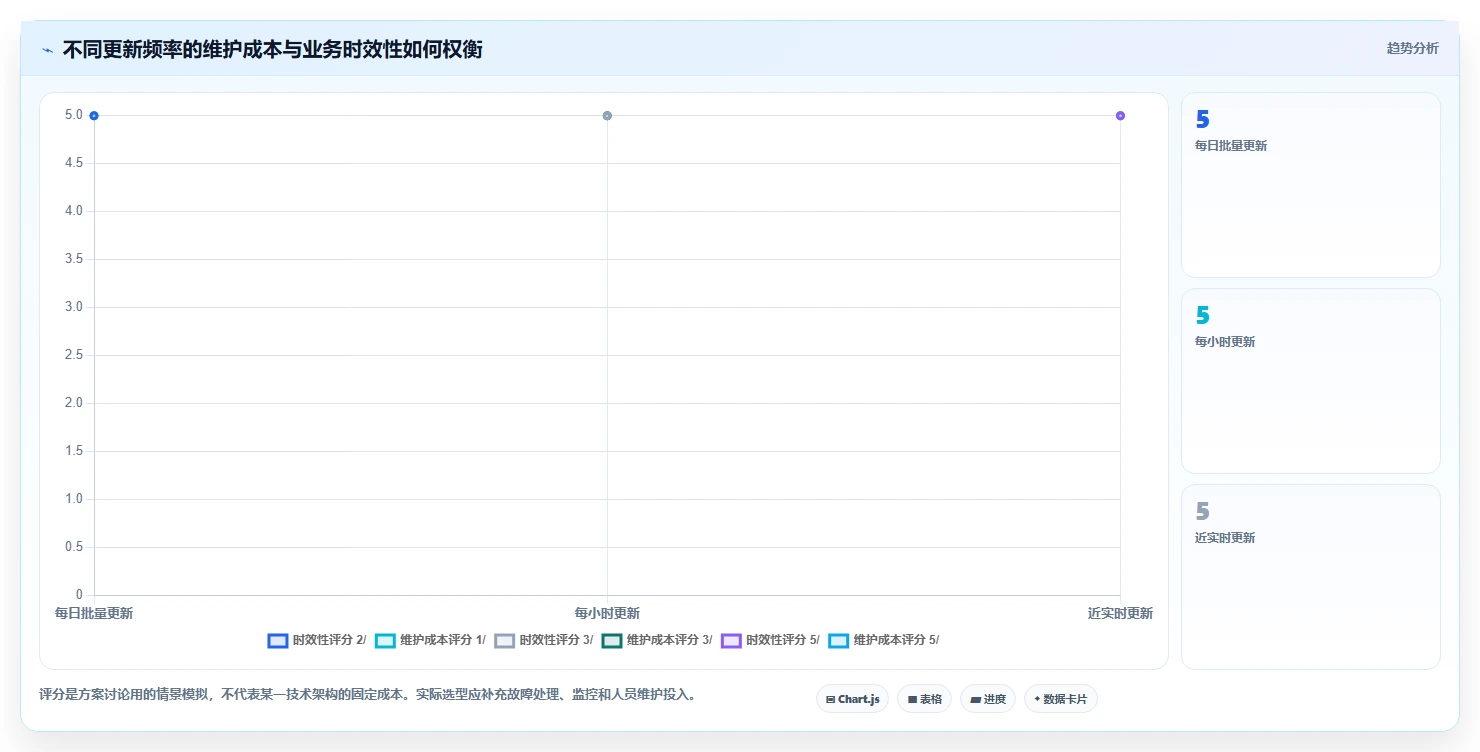Toggle the 时效性评分 3/ legend item
Image resolution: width=1480 pixels, height=752 pixels.
544,640
